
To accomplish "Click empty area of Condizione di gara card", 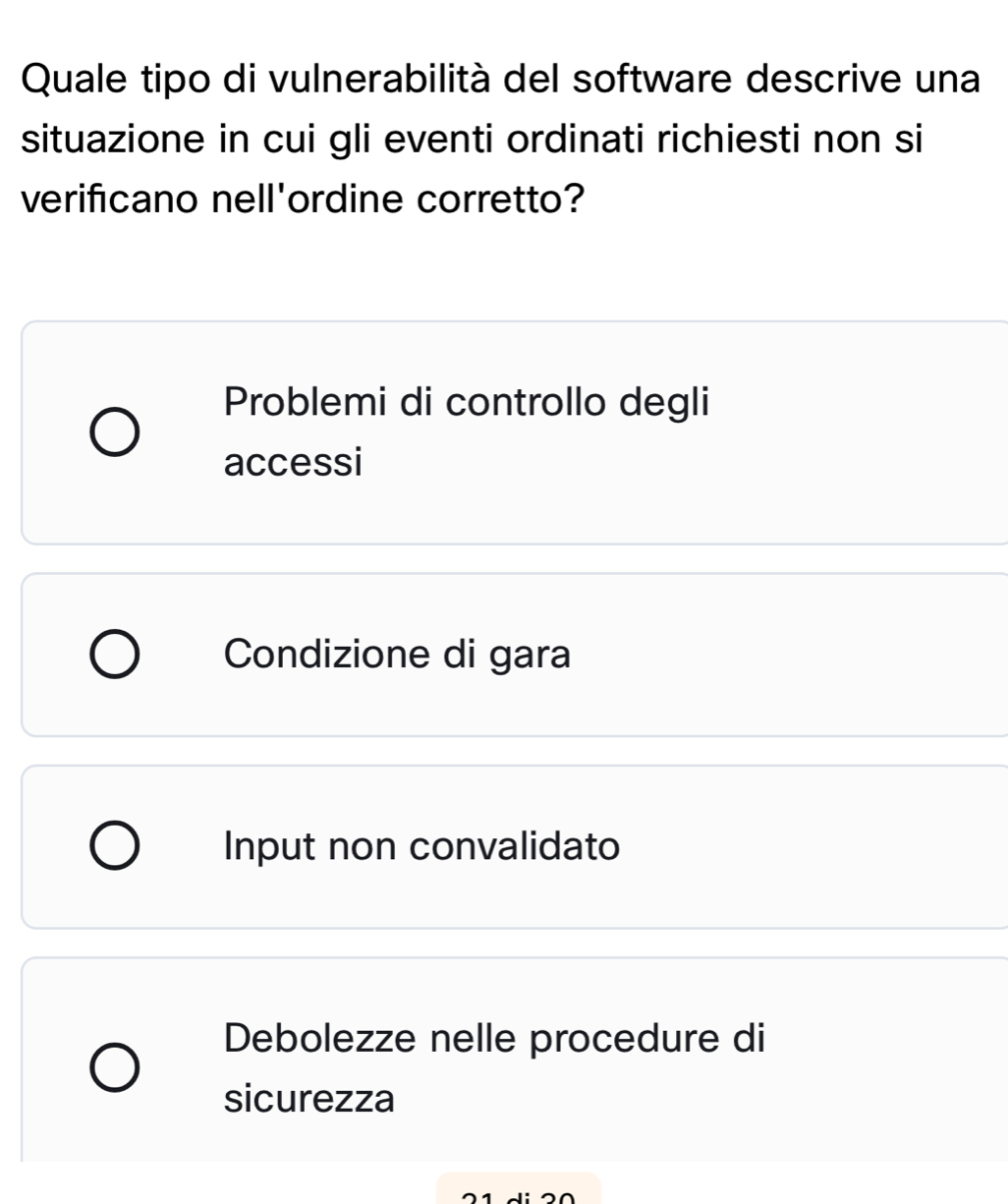I will (x=786, y=656).
